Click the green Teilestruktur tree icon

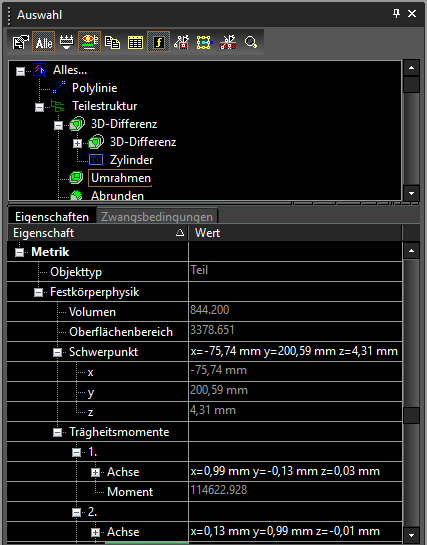pyautogui.click(x=58, y=106)
